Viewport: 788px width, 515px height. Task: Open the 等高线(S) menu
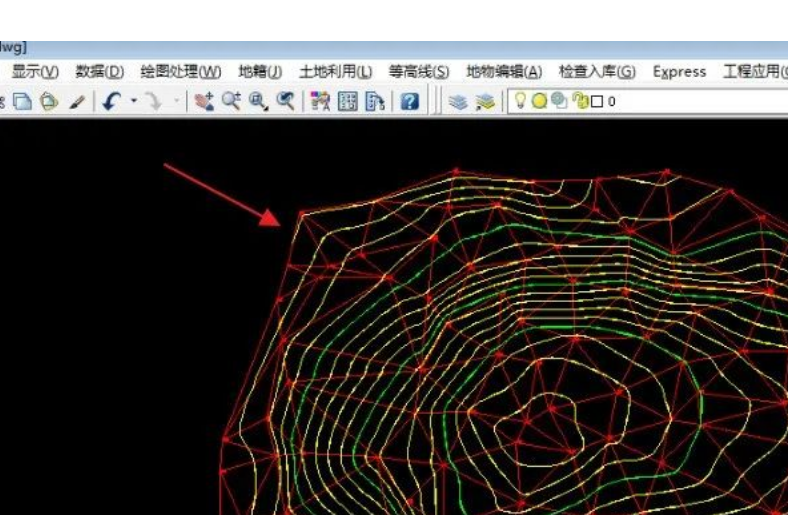418,72
